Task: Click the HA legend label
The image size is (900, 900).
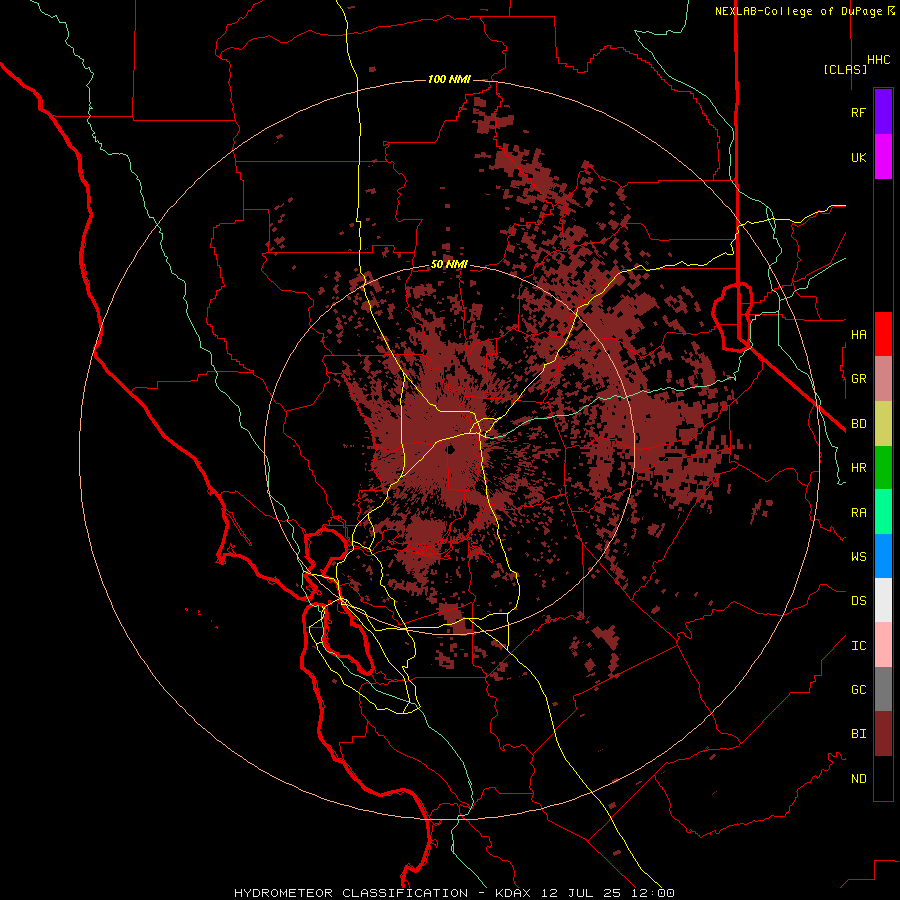Action: pos(858,334)
